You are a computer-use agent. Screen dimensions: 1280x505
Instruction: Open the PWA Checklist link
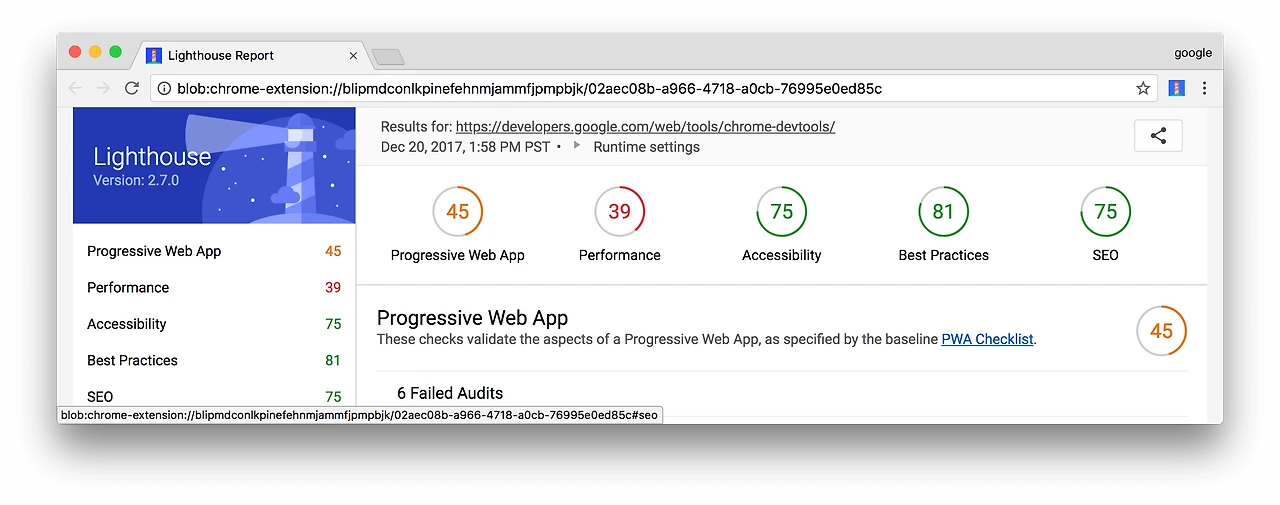tap(987, 339)
